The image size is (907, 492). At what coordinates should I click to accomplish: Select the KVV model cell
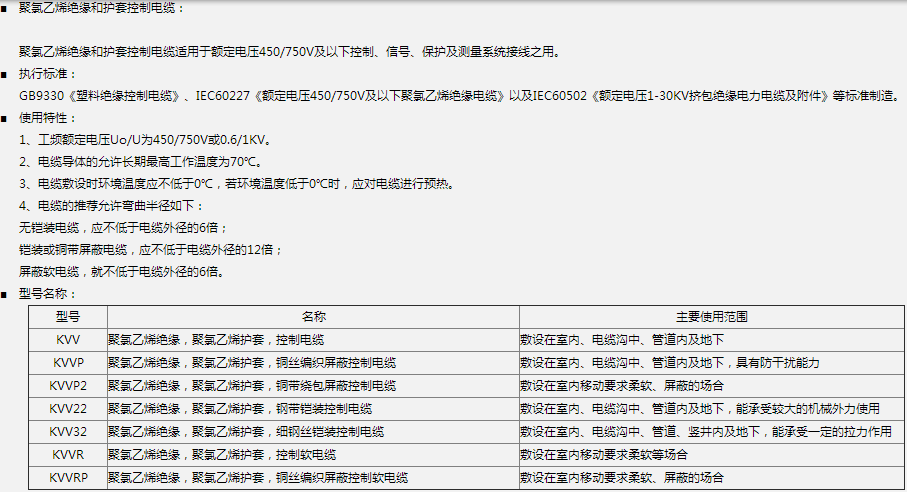point(68,339)
